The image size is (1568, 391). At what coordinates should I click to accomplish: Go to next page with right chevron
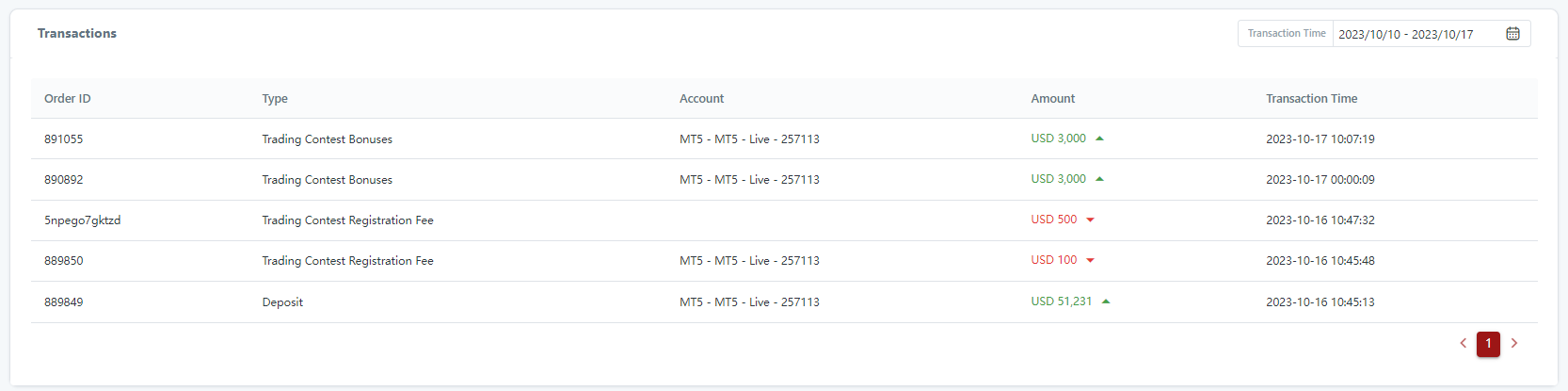click(x=1514, y=344)
